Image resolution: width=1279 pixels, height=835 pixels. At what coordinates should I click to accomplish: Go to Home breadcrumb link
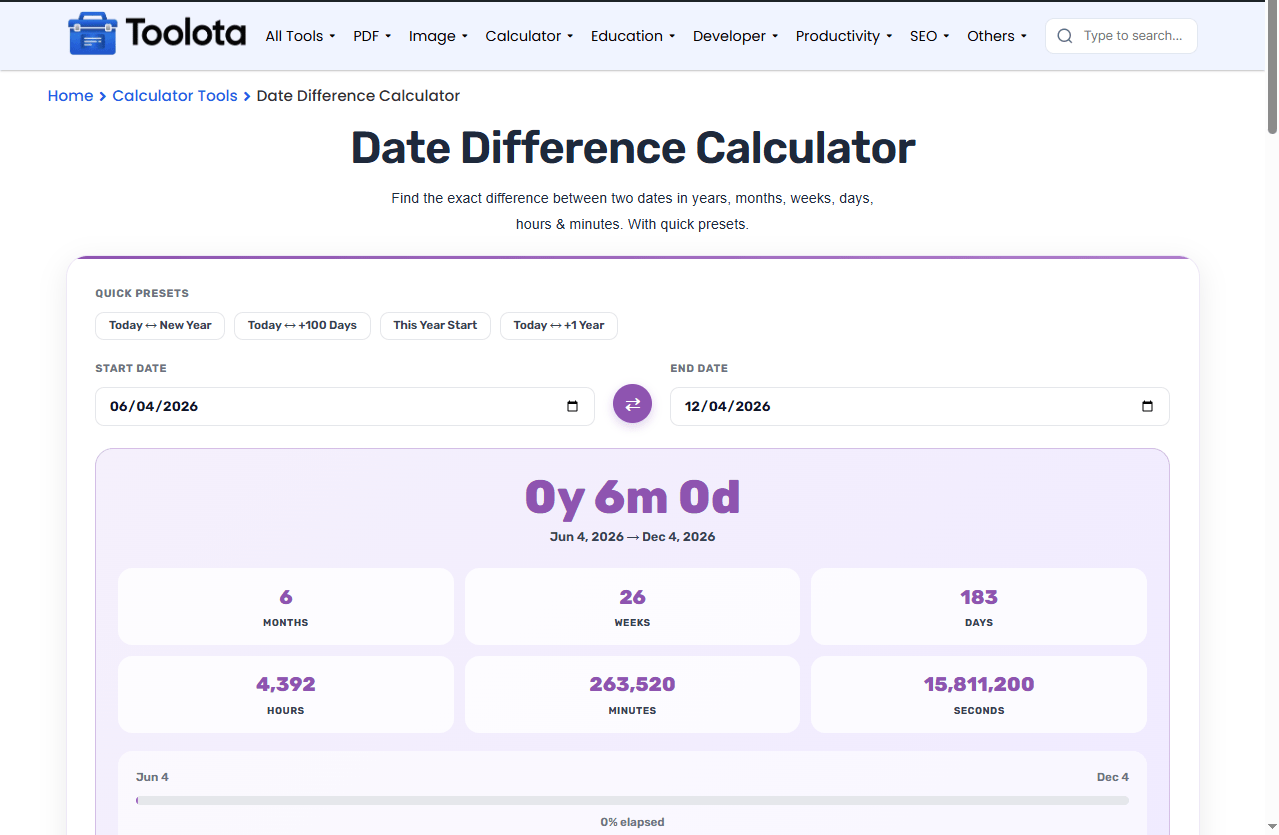(70, 96)
